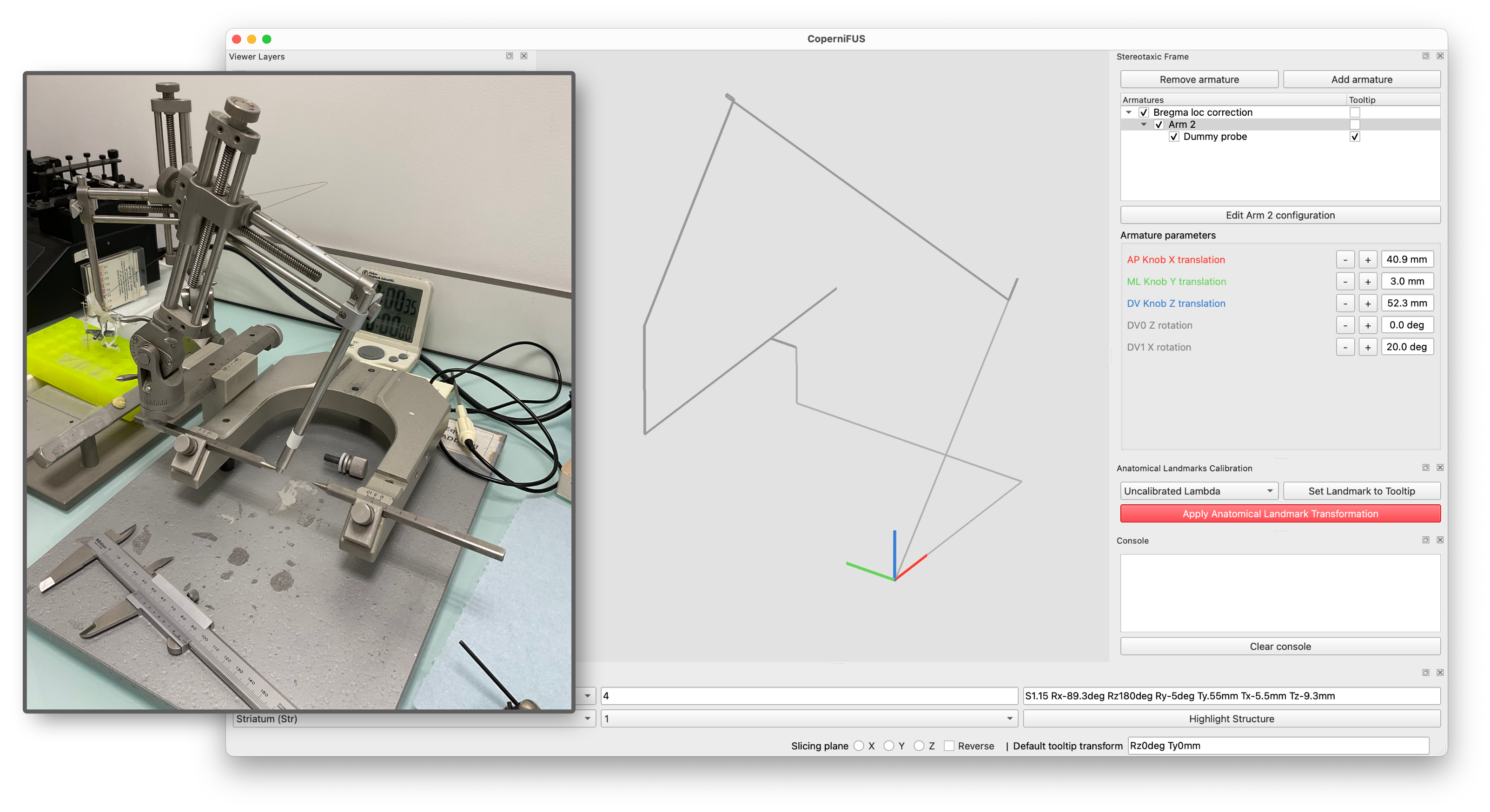
Task: Increase DV0 Z rotation
Action: 1367,326
